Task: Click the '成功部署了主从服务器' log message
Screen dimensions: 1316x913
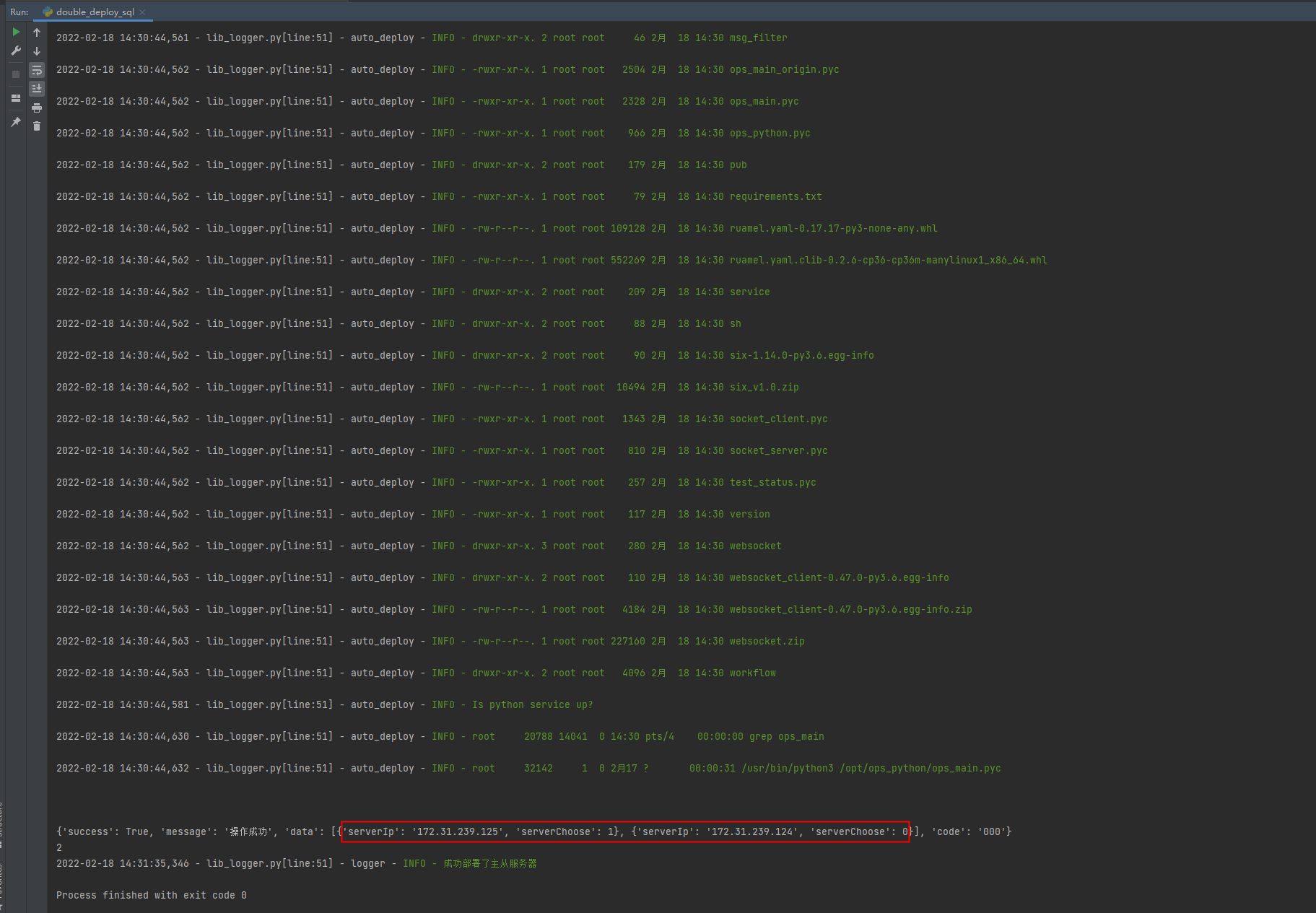Action: pos(490,863)
